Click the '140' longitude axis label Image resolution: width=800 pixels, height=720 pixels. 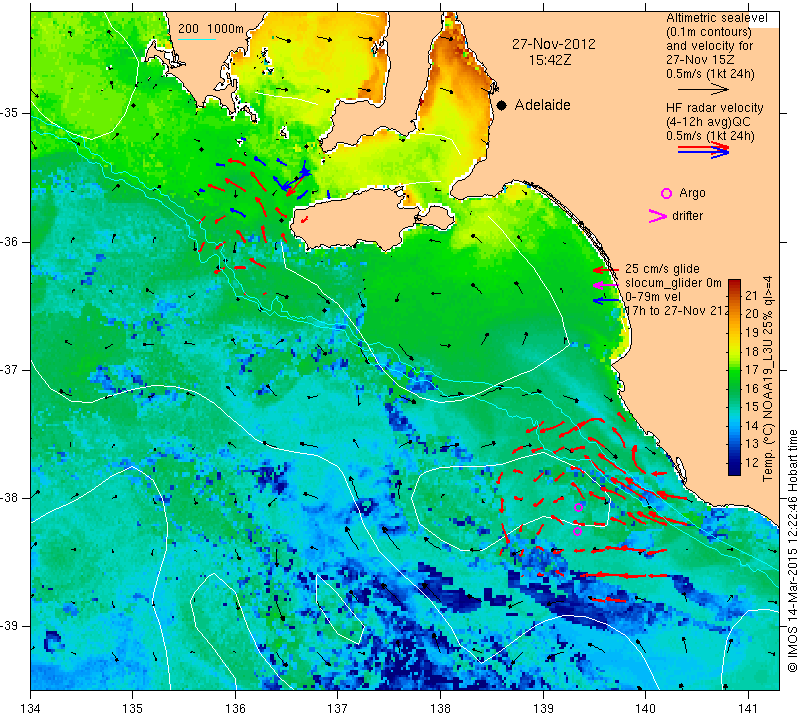click(645, 709)
